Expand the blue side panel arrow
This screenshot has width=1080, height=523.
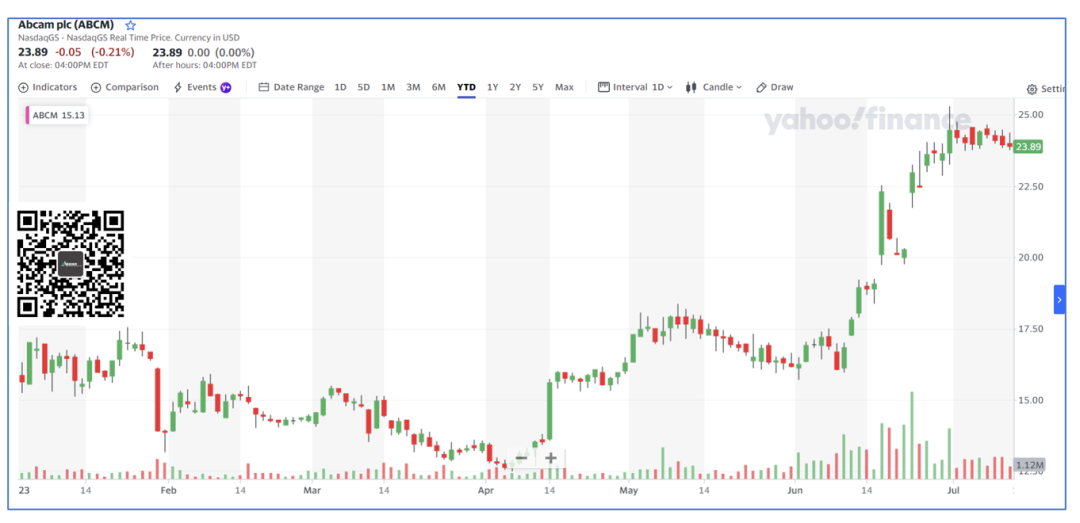coord(1059,299)
